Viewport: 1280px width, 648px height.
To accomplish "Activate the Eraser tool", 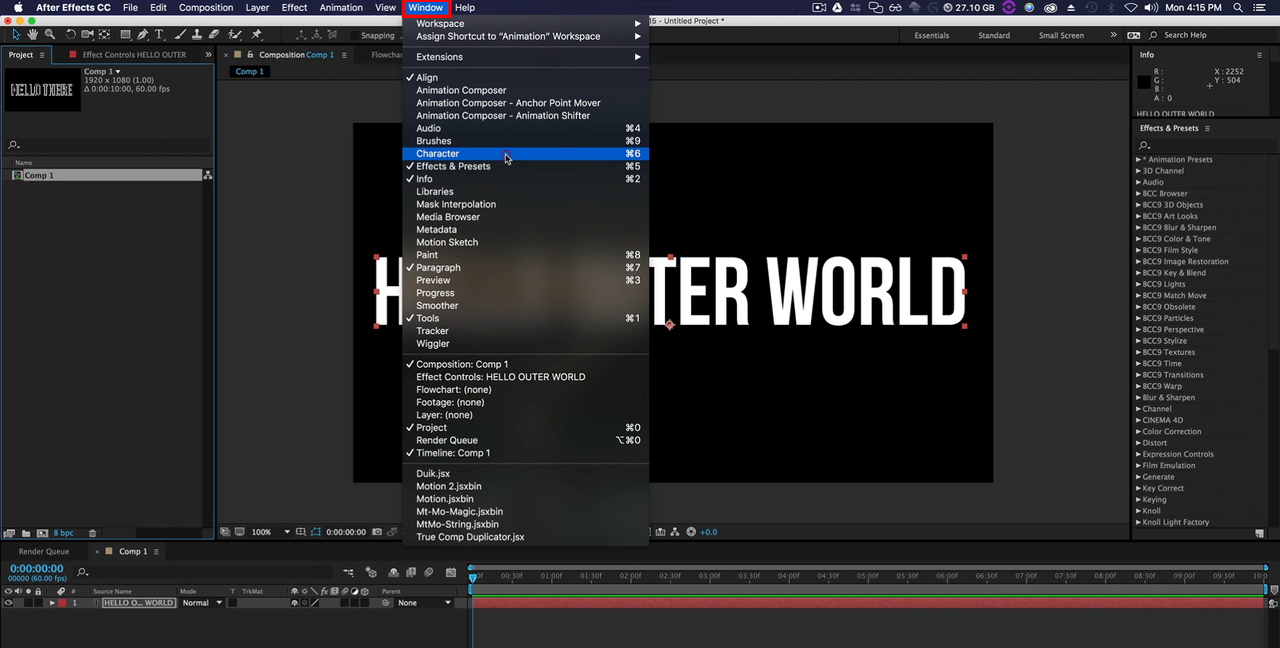I will pyautogui.click(x=214, y=35).
